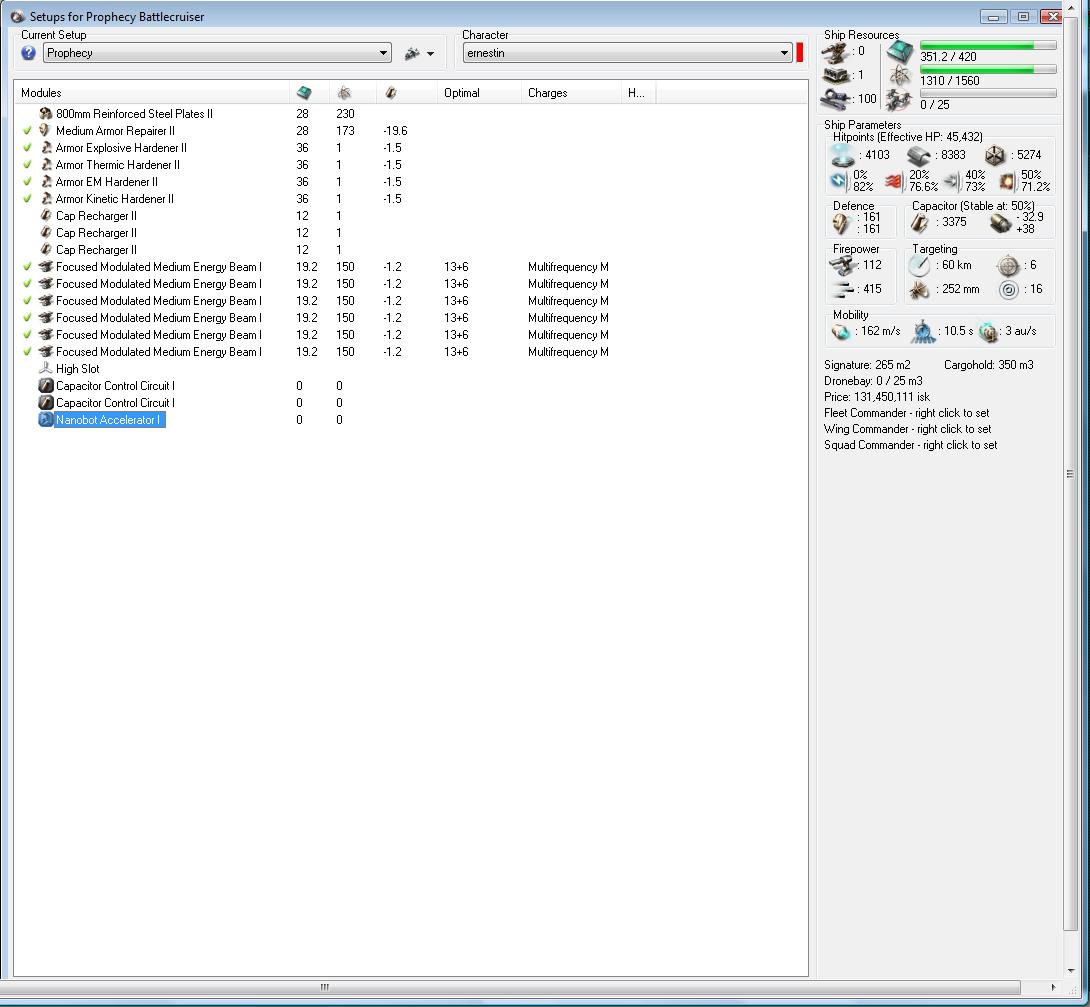This screenshot has height=1007, width=1090.
Task: Click the launcher hardpoints icon in Ship Resources
Action: click(x=836, y=75)
